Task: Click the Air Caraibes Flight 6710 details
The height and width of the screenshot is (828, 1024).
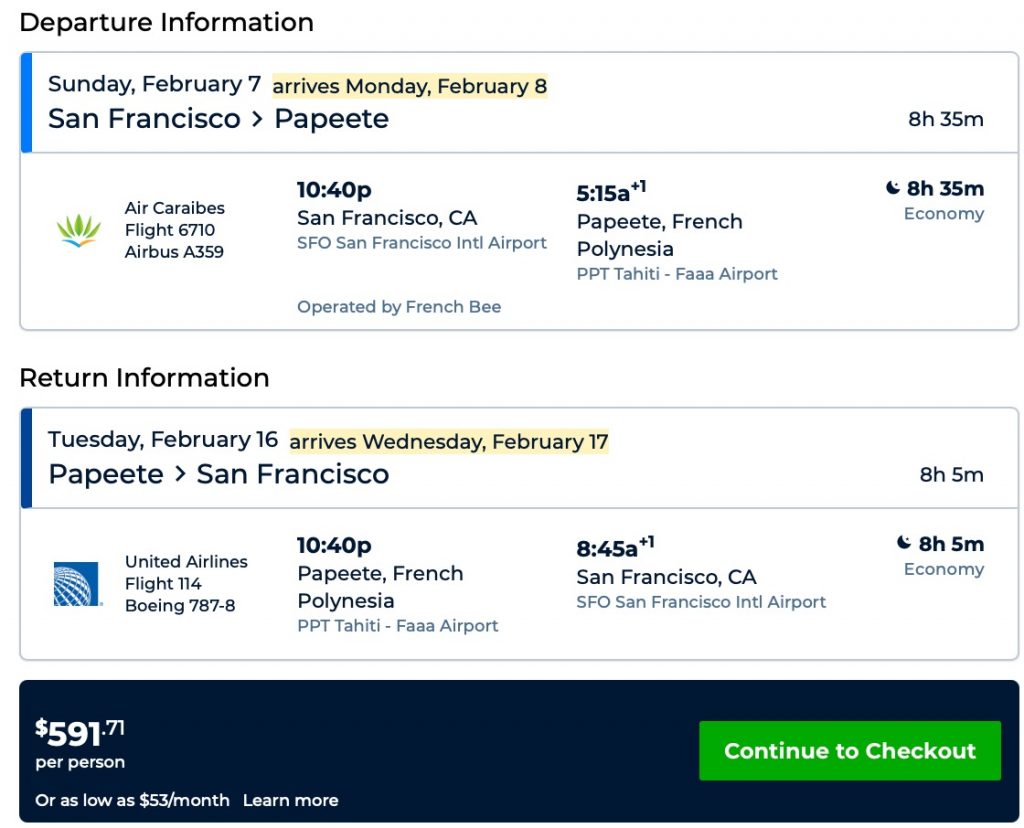Action: click(175, 230)
